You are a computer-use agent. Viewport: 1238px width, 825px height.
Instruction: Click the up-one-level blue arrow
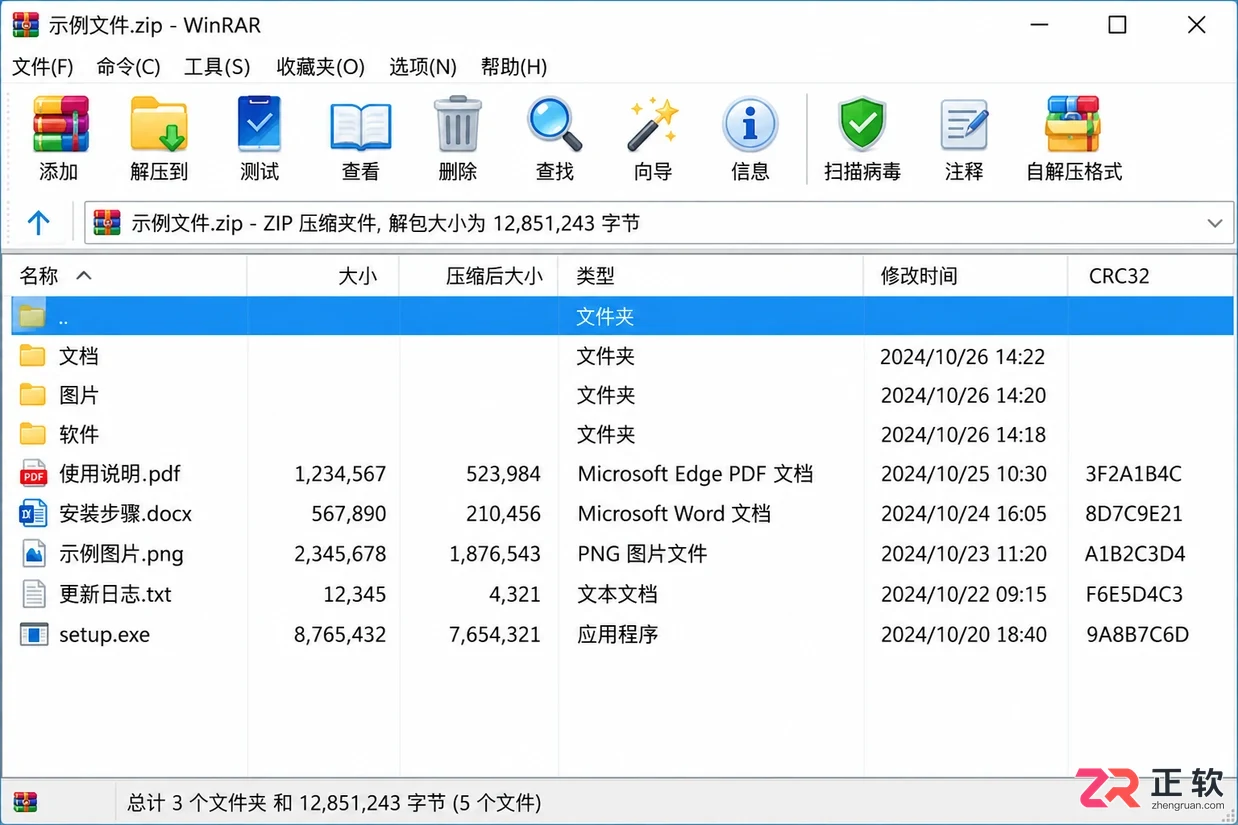[x=38, y=222]
